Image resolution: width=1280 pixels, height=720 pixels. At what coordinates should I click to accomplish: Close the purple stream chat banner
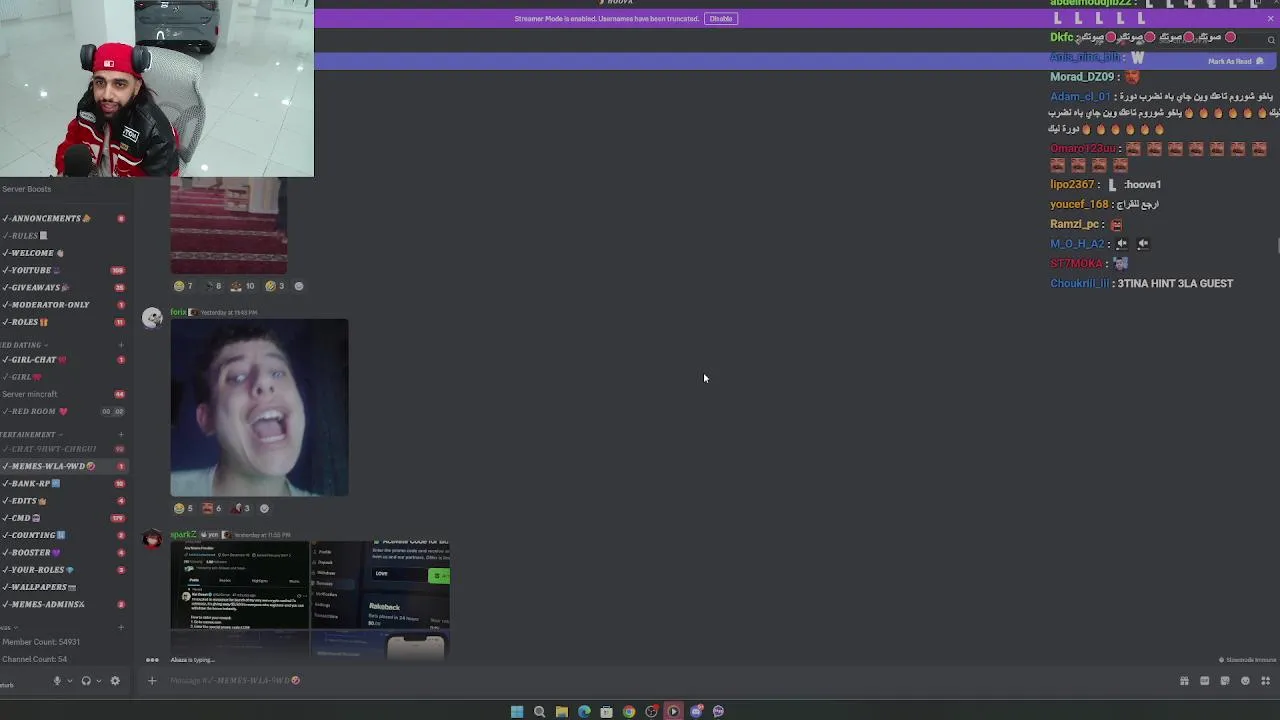[1270, 19]
